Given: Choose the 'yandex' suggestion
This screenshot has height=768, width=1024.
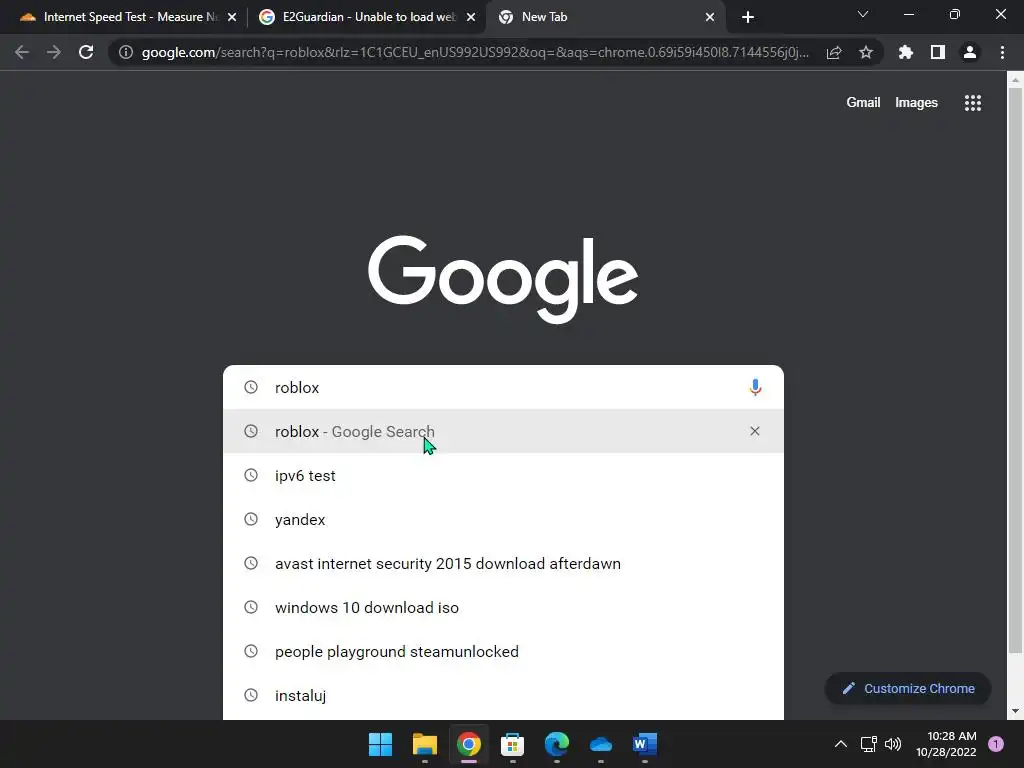Looking at the screenshot, I should pyautogui.click(x=504, y=519).
